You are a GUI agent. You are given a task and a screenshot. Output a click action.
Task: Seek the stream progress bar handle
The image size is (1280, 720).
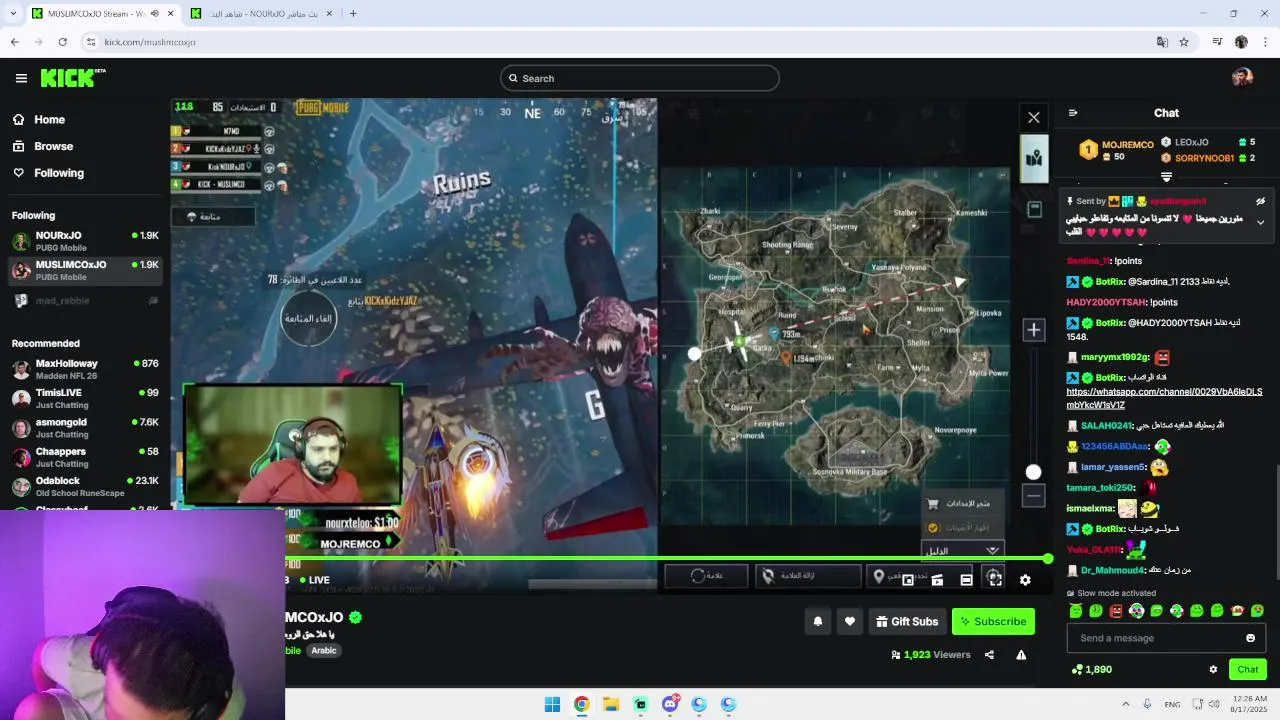pos(1047,559)
